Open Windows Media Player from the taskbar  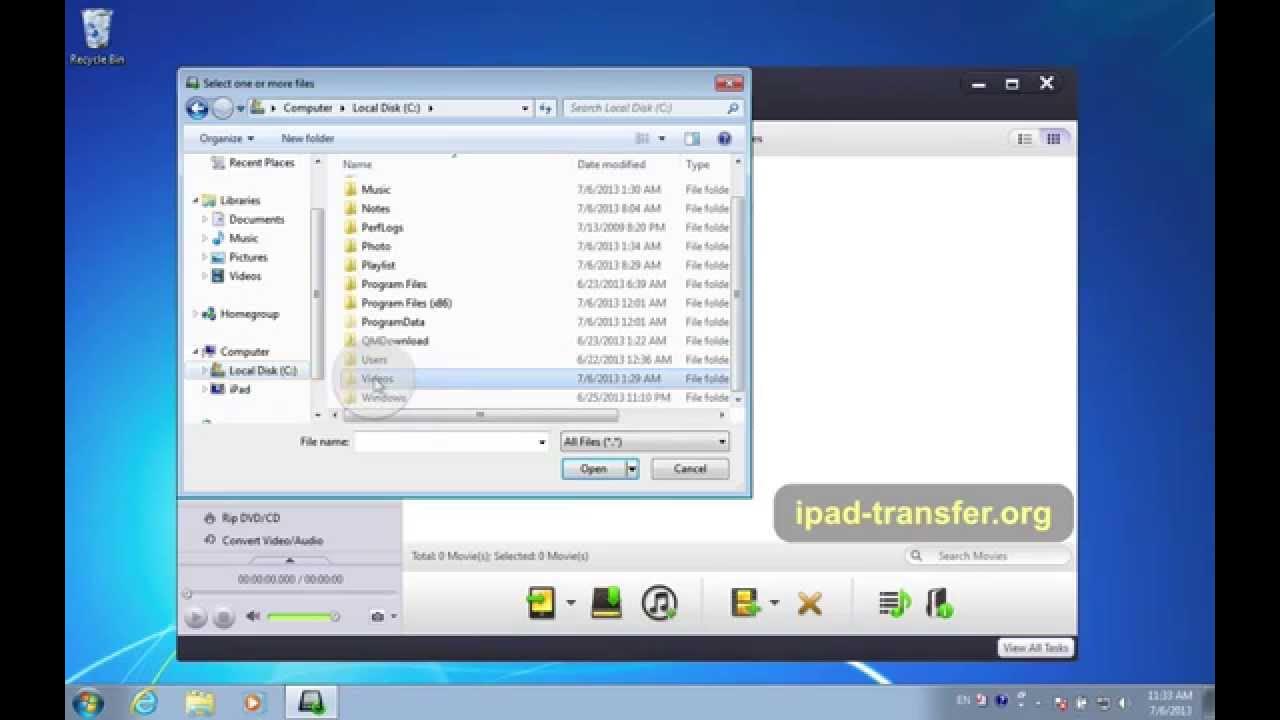coord(255,702)
